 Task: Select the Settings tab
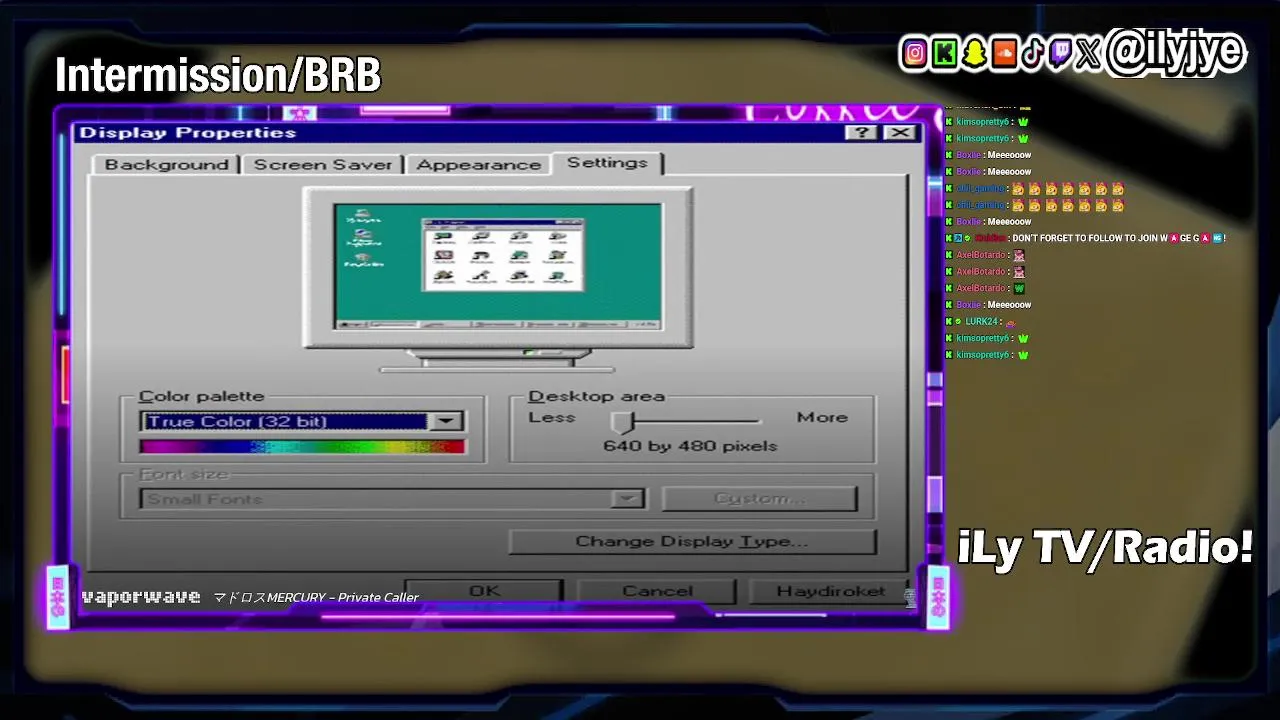click(607, 163)
